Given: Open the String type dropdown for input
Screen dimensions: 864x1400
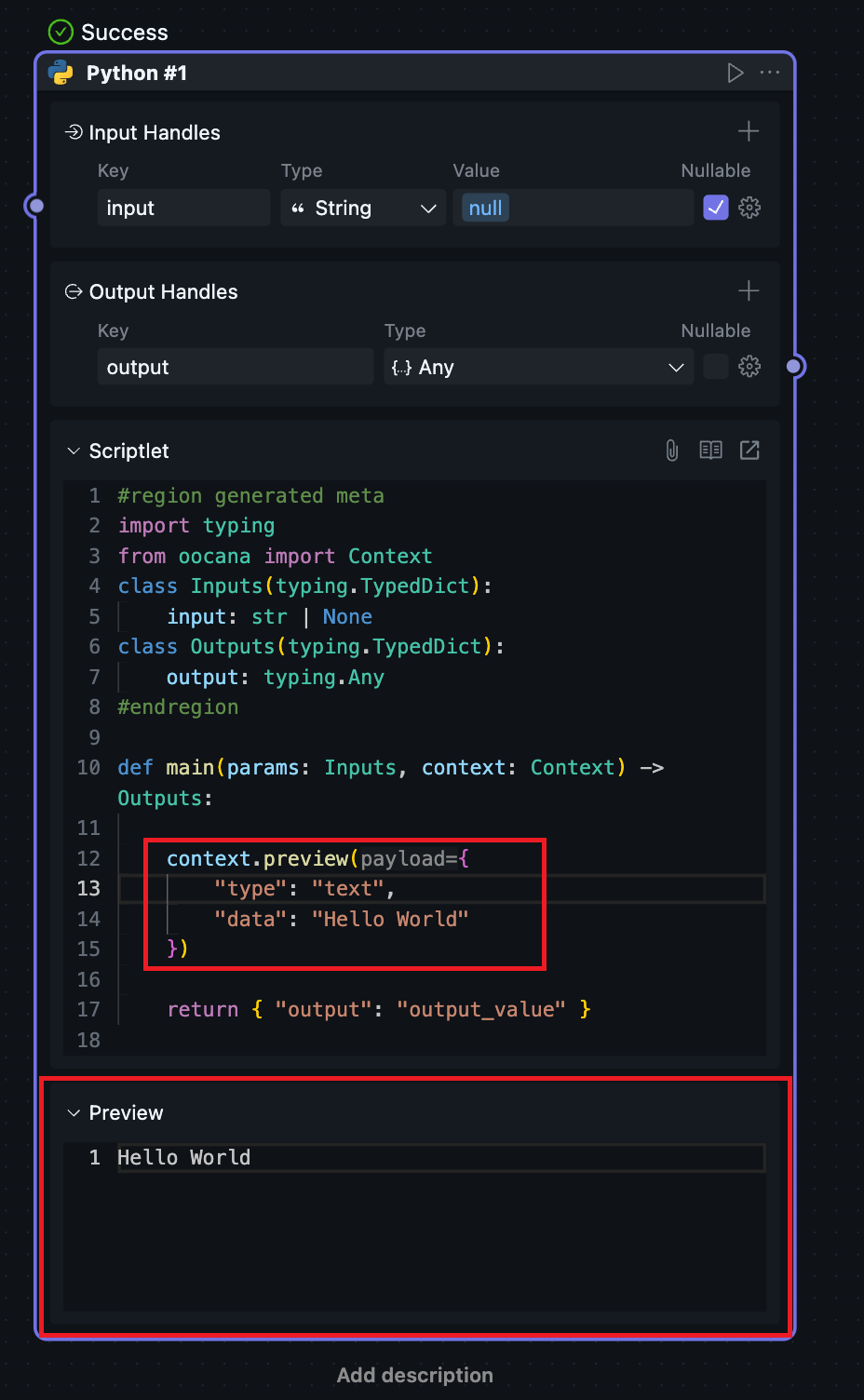Looking at the screenshot, I should click(x=363, y=209).
